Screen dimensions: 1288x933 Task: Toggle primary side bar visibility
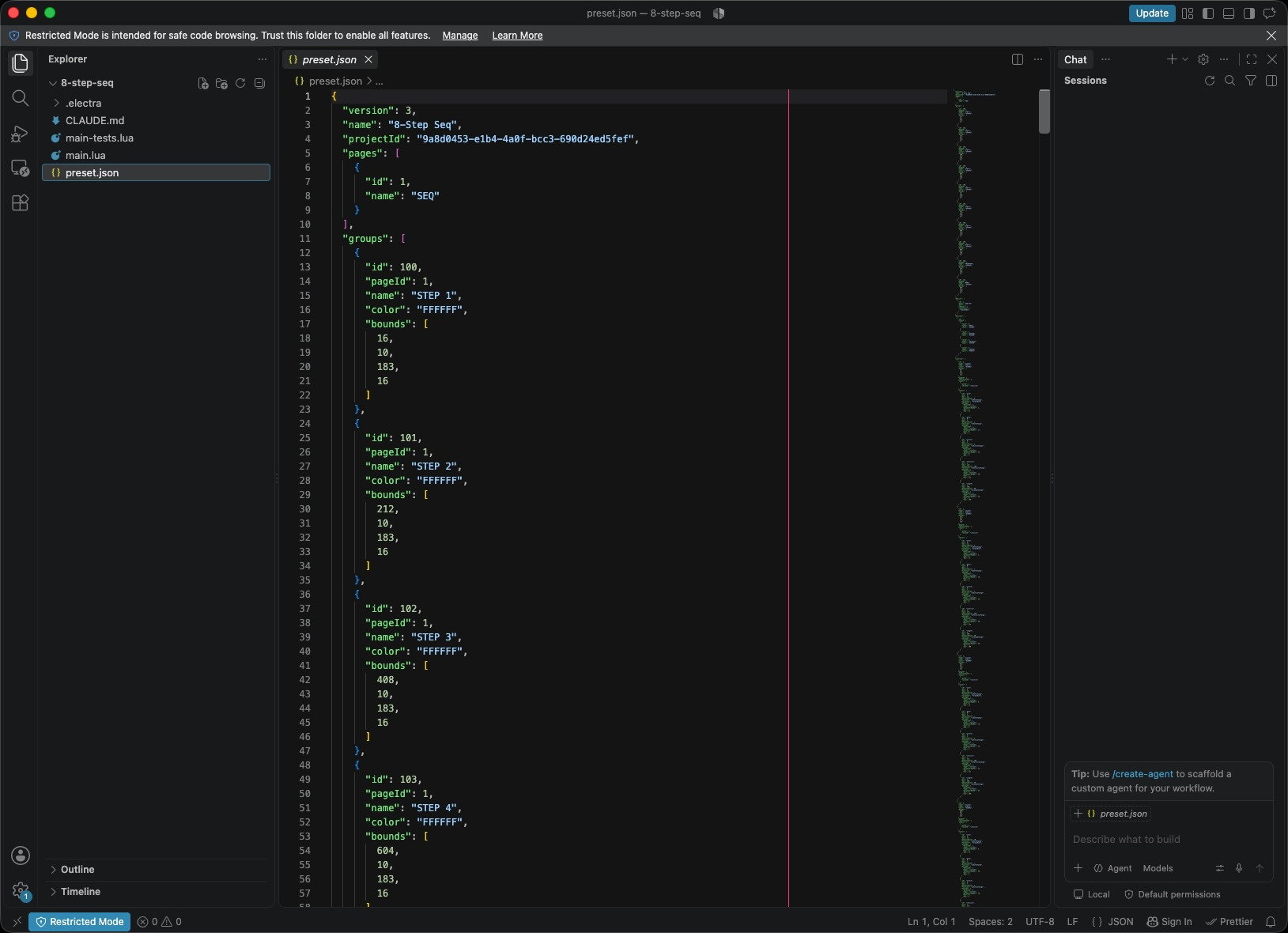pos(1208,13)
